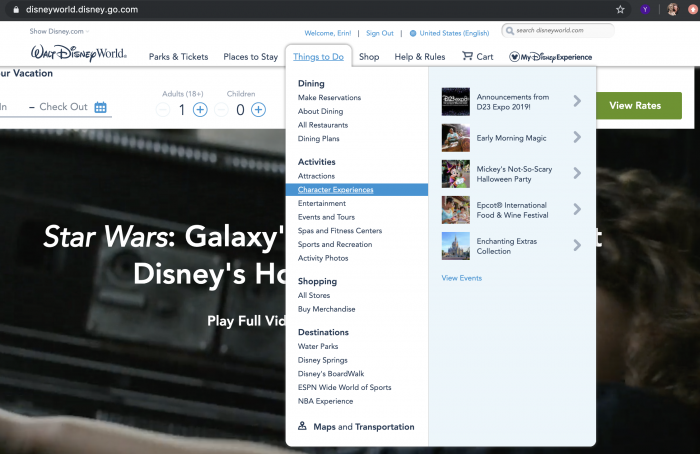This screenshot has width=700, height=454.
Task: Click the Walt Disney World logo
Action: click(x=79, y=54)
